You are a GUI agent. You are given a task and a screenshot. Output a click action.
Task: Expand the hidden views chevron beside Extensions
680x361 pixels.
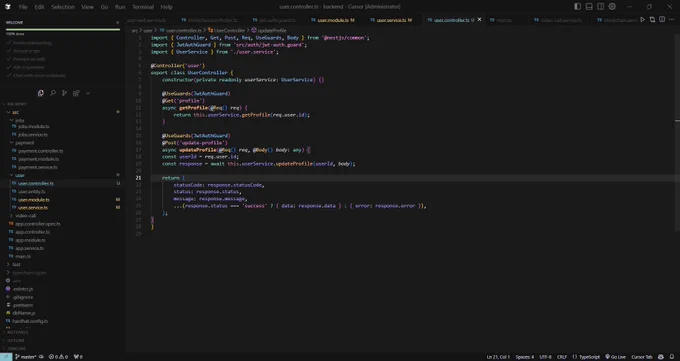pos(88,93)
